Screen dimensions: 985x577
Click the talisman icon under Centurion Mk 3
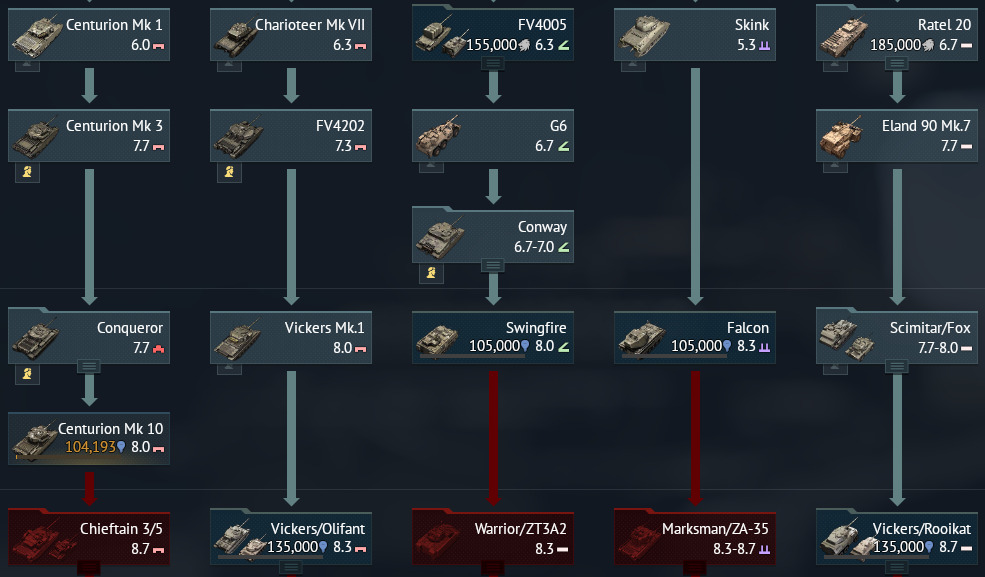pyautogui.click(x=27, y=171)
